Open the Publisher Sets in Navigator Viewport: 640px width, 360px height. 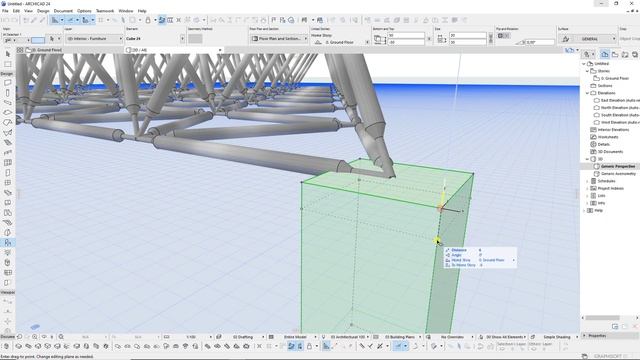click(634, 54)
